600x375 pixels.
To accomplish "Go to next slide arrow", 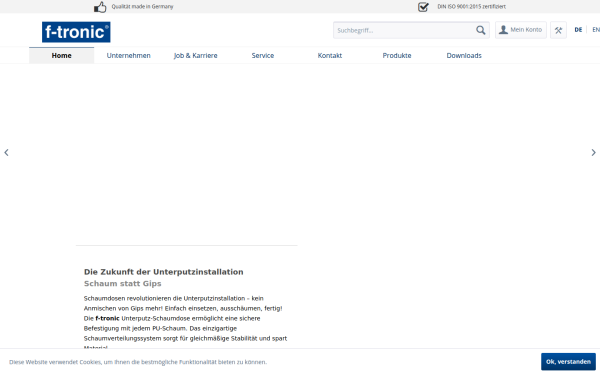I will pyautogui.click(x=593, y=152).
